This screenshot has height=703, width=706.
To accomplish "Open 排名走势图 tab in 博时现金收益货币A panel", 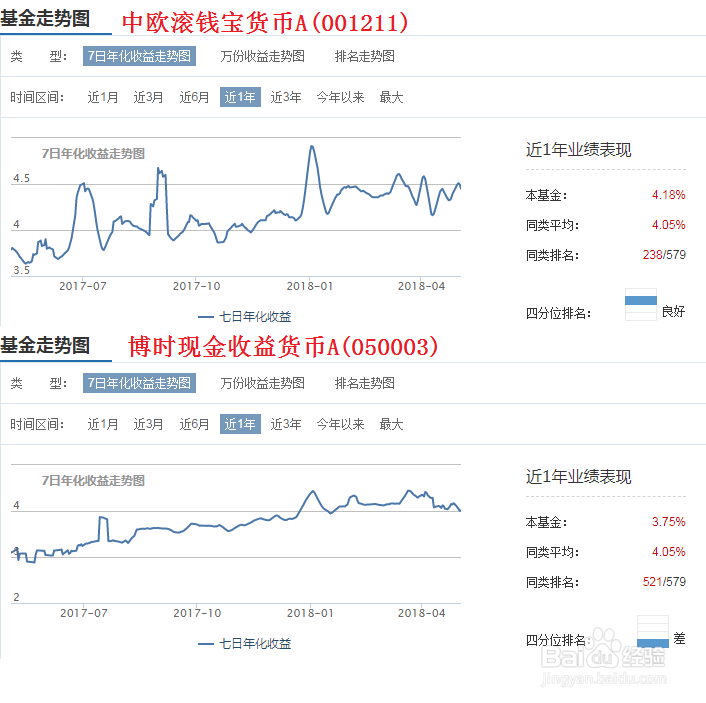I will pyautogui.click(x=365, y=383).
